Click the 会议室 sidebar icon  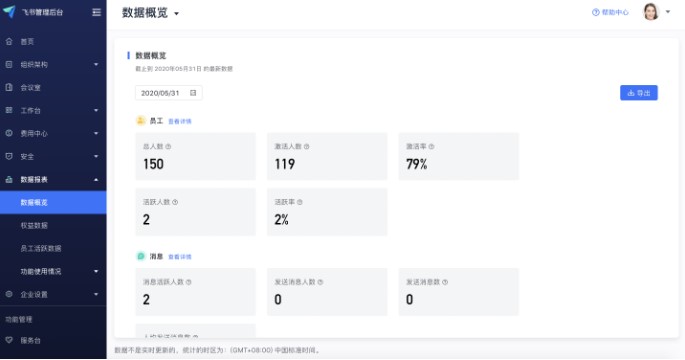(9, 87)
